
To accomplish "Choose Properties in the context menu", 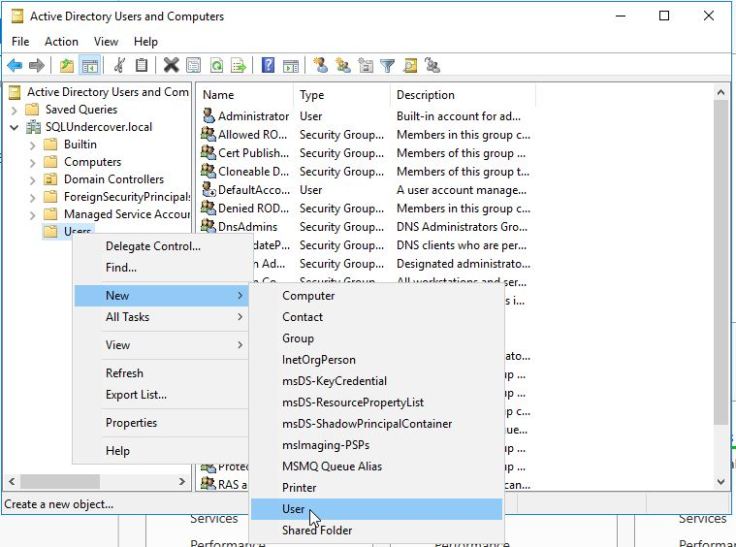I will point(161,423).
